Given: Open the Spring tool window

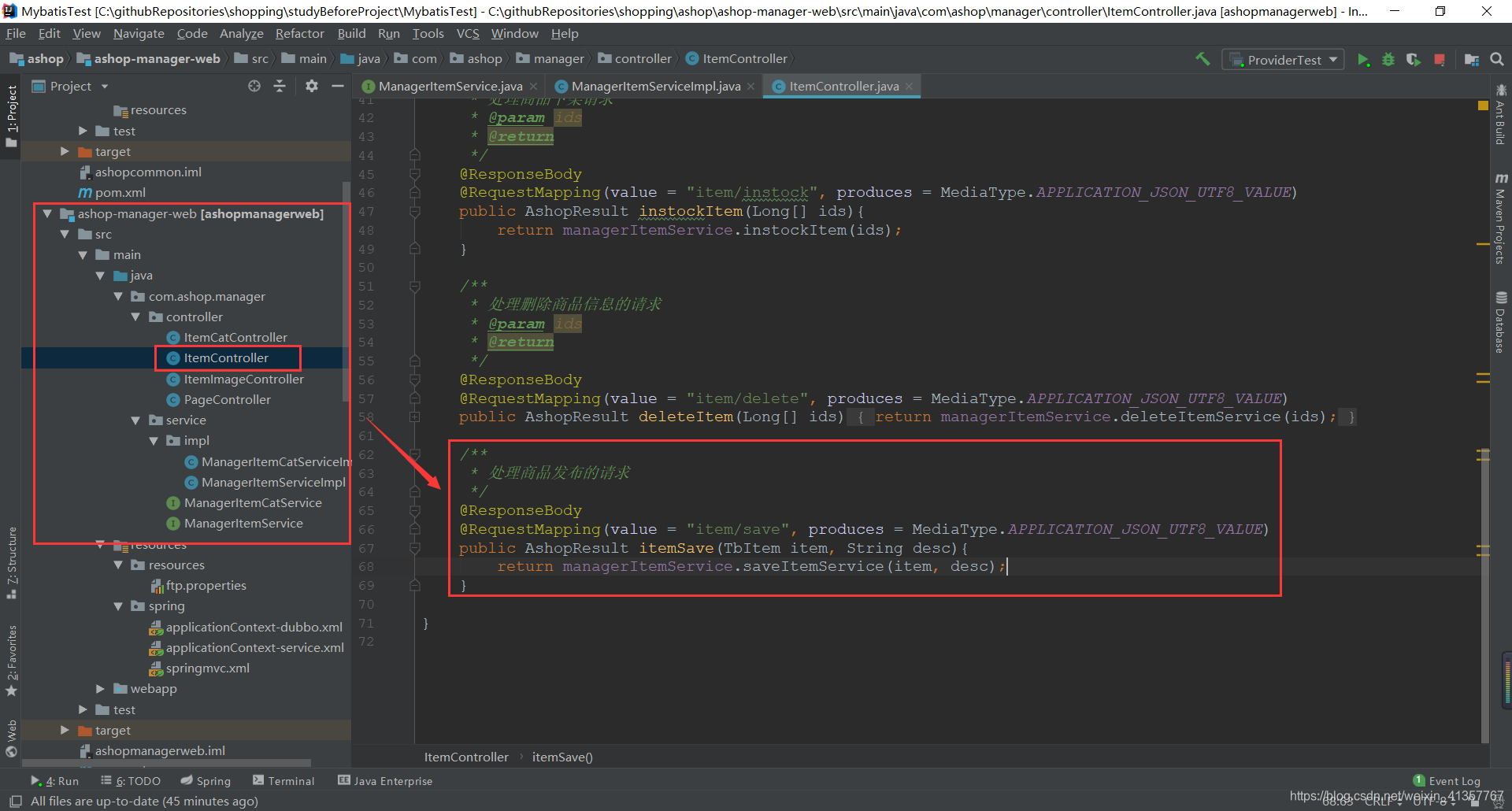Looking at the screenshot, I should pos(206,781).
